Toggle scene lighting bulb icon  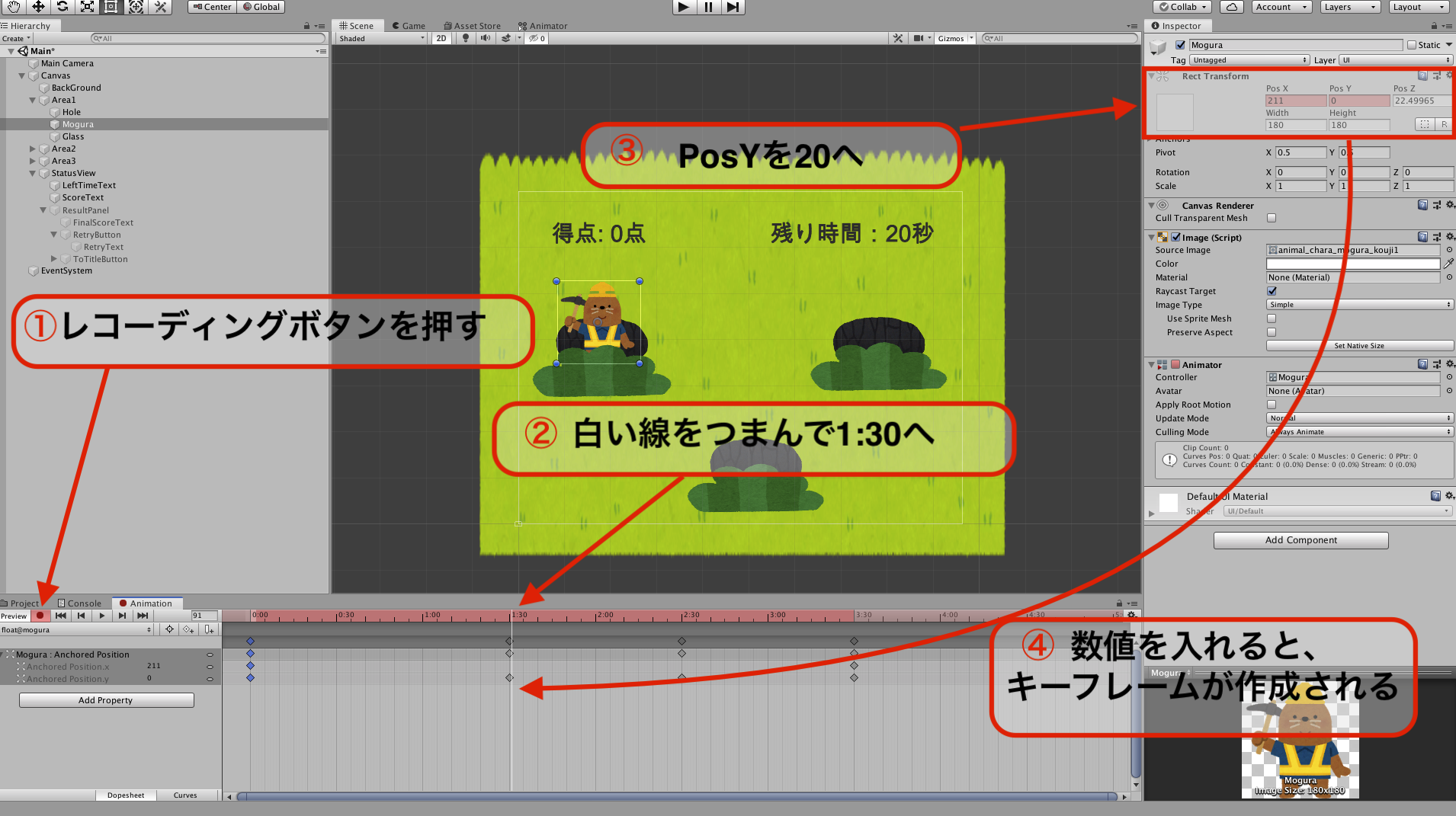(466, 38)
